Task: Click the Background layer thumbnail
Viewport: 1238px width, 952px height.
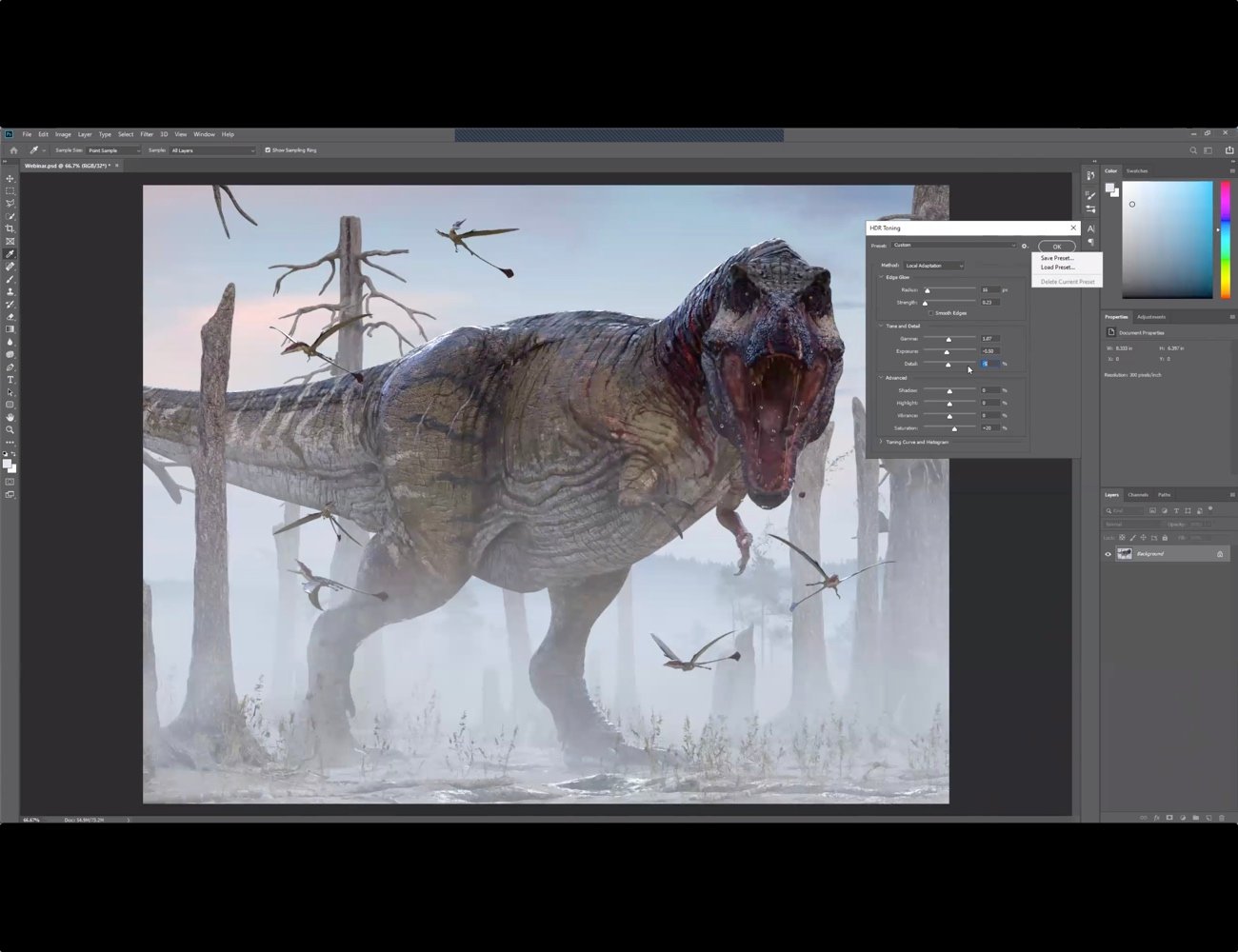Action: pyautogui.click(x=1125, y=554)
